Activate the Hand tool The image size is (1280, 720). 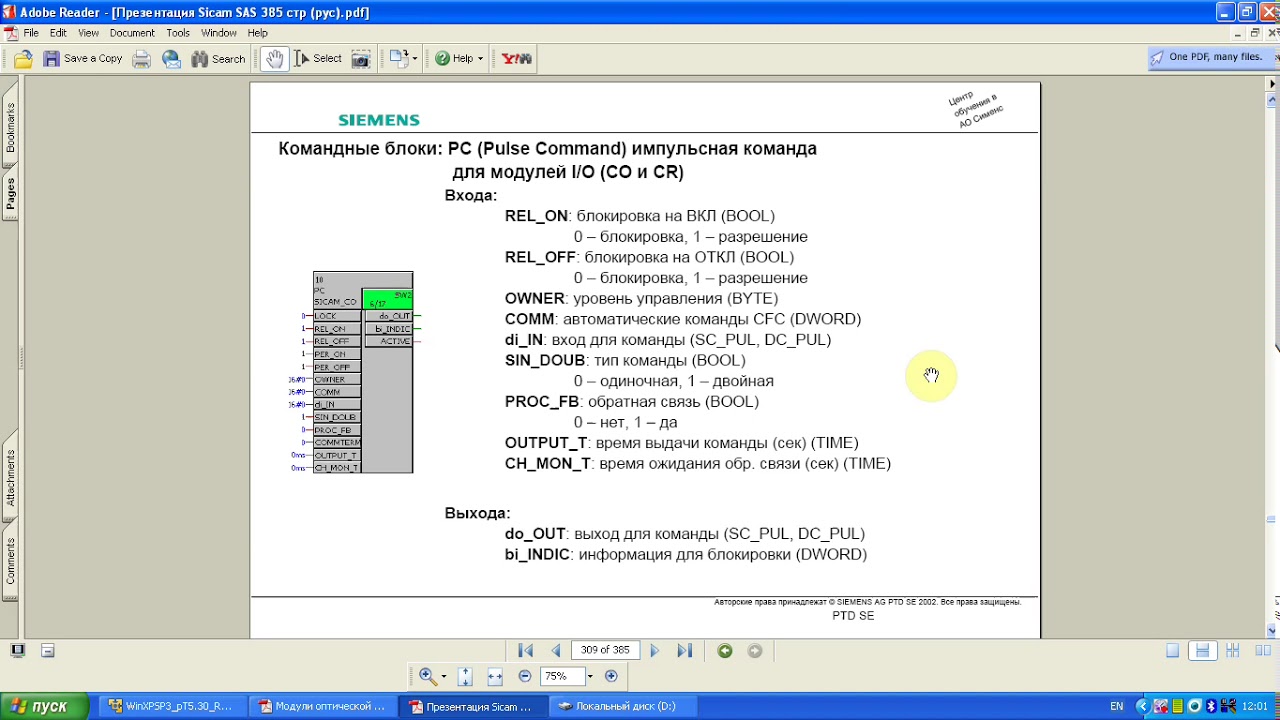coord(274,59)
